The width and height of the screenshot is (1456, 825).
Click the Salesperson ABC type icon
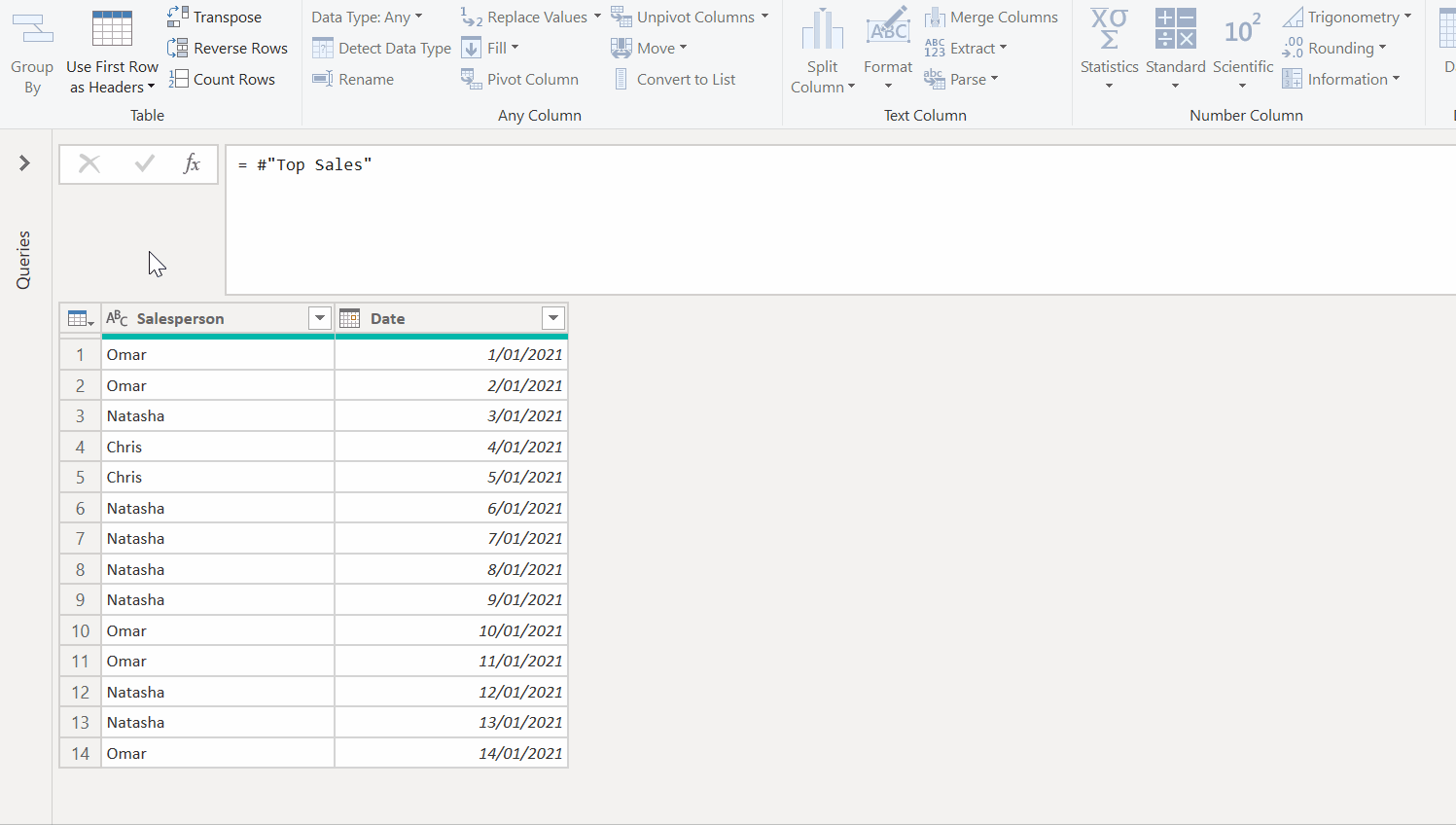click(x=117, y=318)
